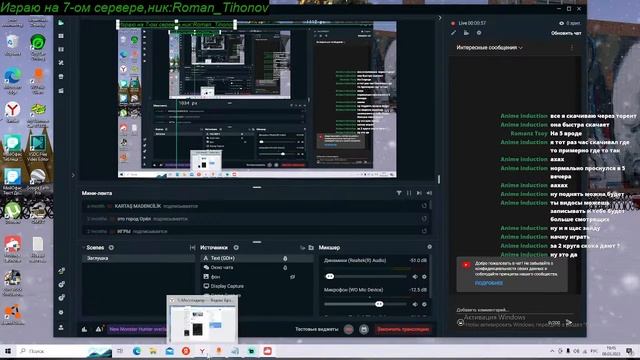Toggle lock on the Text (GDI+) source

tap(285, 258)
